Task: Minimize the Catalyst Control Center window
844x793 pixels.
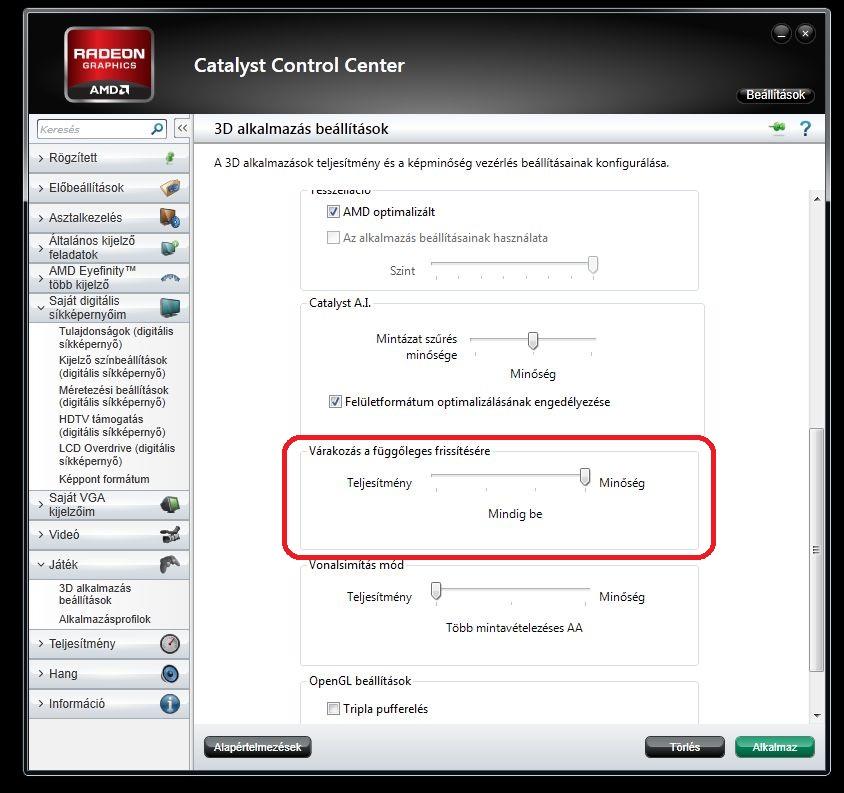Action: coord(781,33)
